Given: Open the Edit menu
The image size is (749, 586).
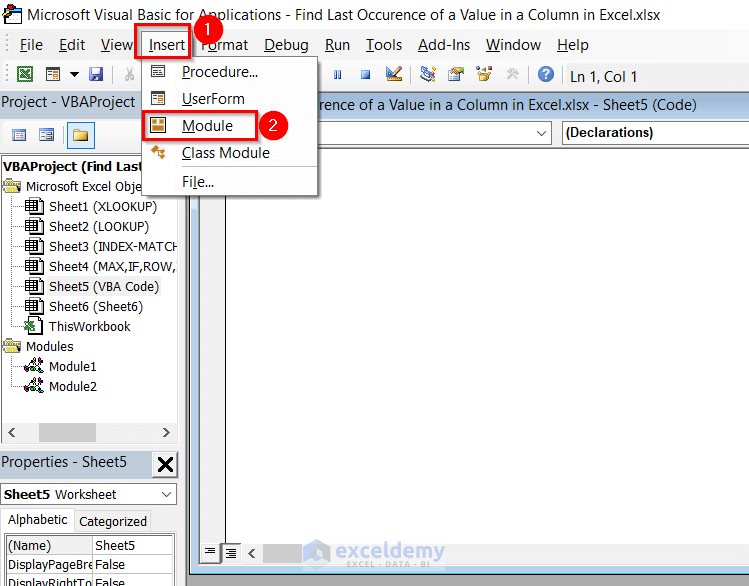Looking at the screenshot, I should pos(72,45).
